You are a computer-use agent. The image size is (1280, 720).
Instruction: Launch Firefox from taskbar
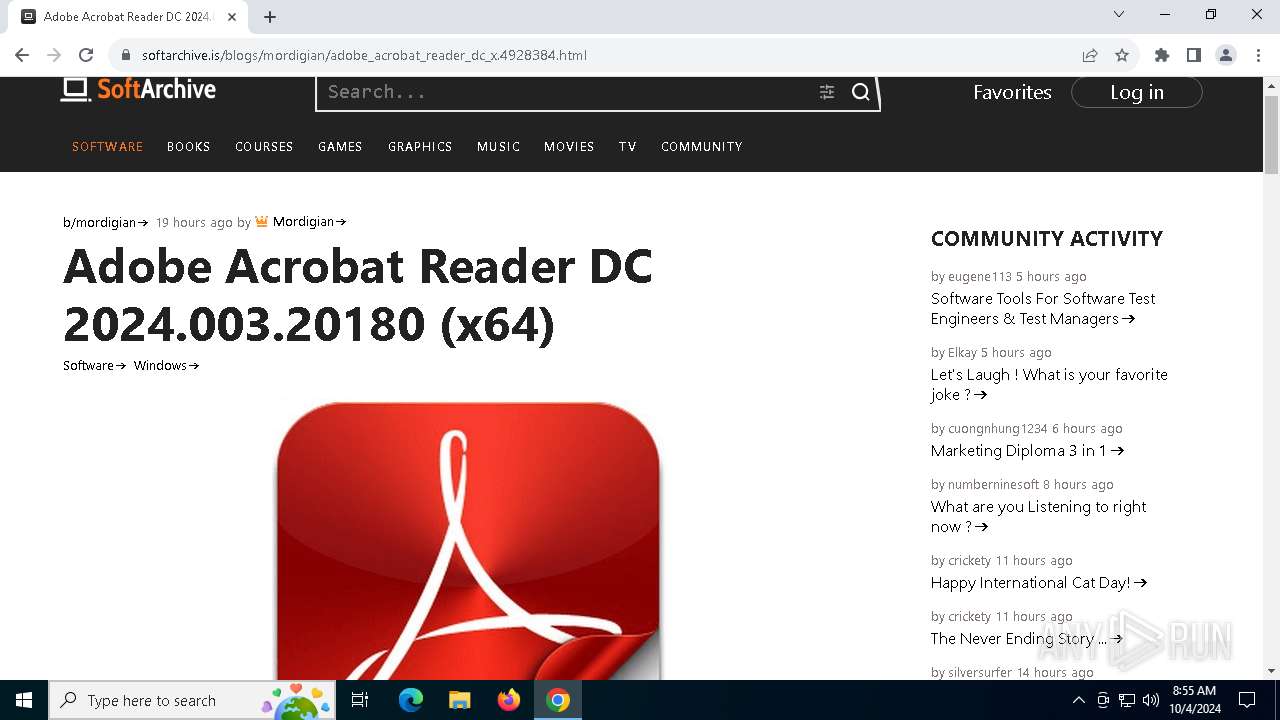[509, 700]
